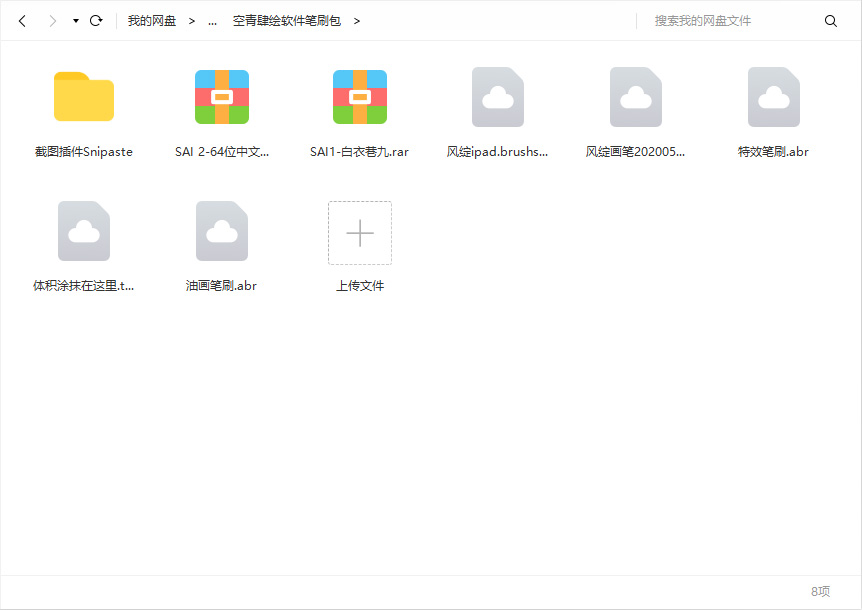The height and width of the screenshot is (610, 862).
Task: Expand the collapsed breadcrumb ellipsis
Action: pyautogui.click(x=212, y=21)
